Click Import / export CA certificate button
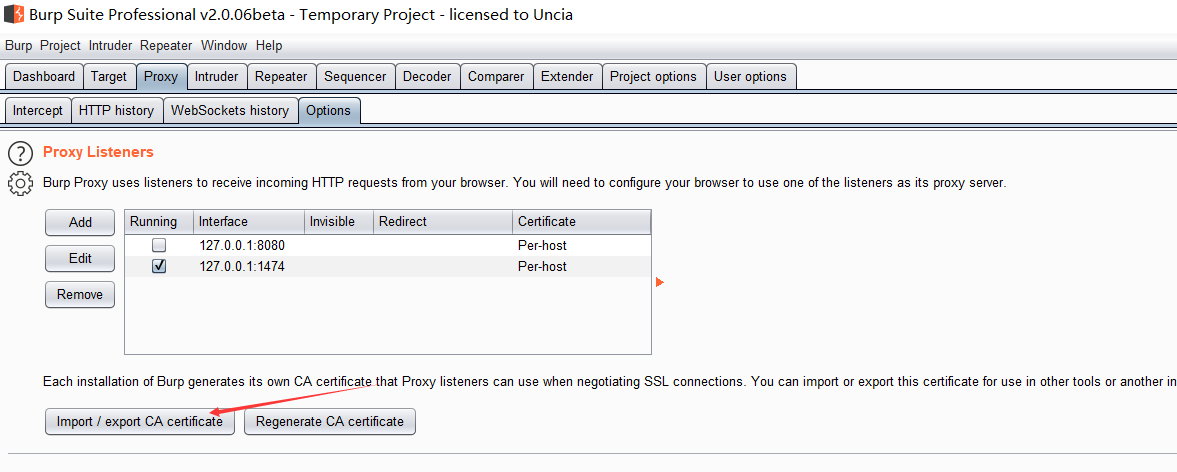The height and width of the screenshot is (472, 1177). tap(140, 422)
